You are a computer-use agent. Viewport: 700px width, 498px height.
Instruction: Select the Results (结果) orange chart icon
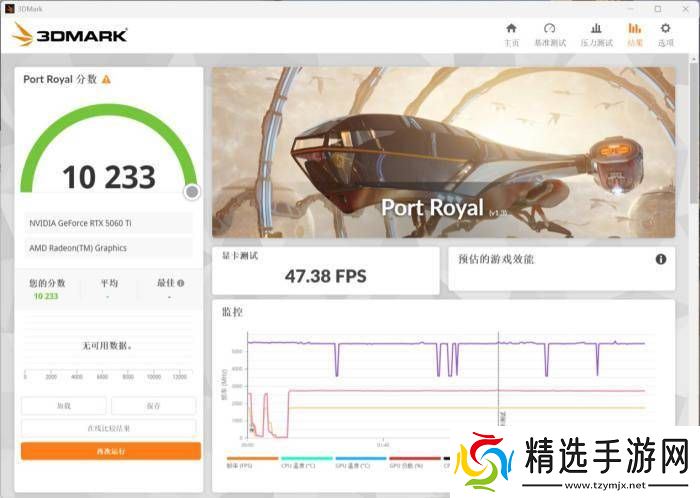tap(634, 34)
